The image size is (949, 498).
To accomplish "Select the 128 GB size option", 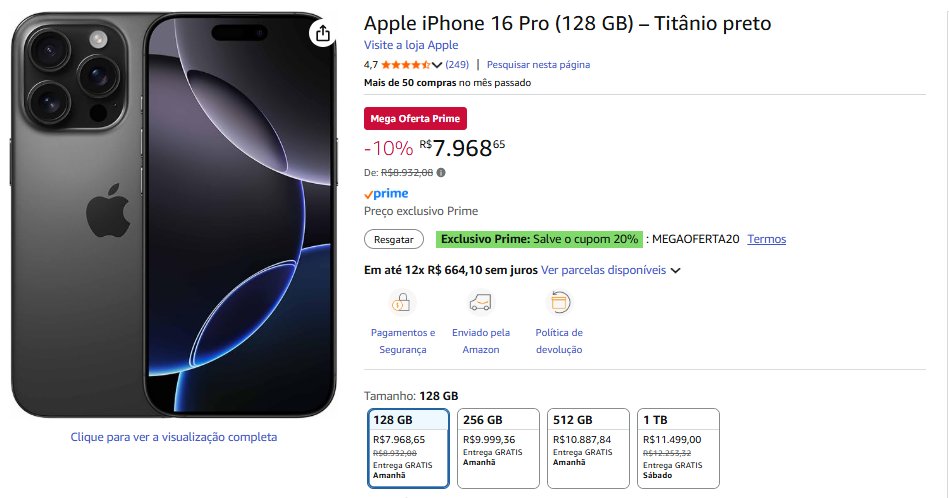I will click(408, 447).
